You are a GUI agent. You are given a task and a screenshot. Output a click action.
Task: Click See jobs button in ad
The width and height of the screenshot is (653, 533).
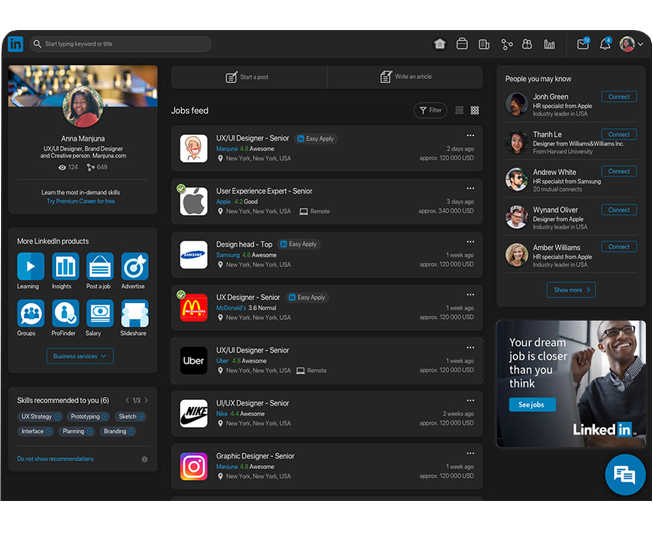(x=532, y=405)
